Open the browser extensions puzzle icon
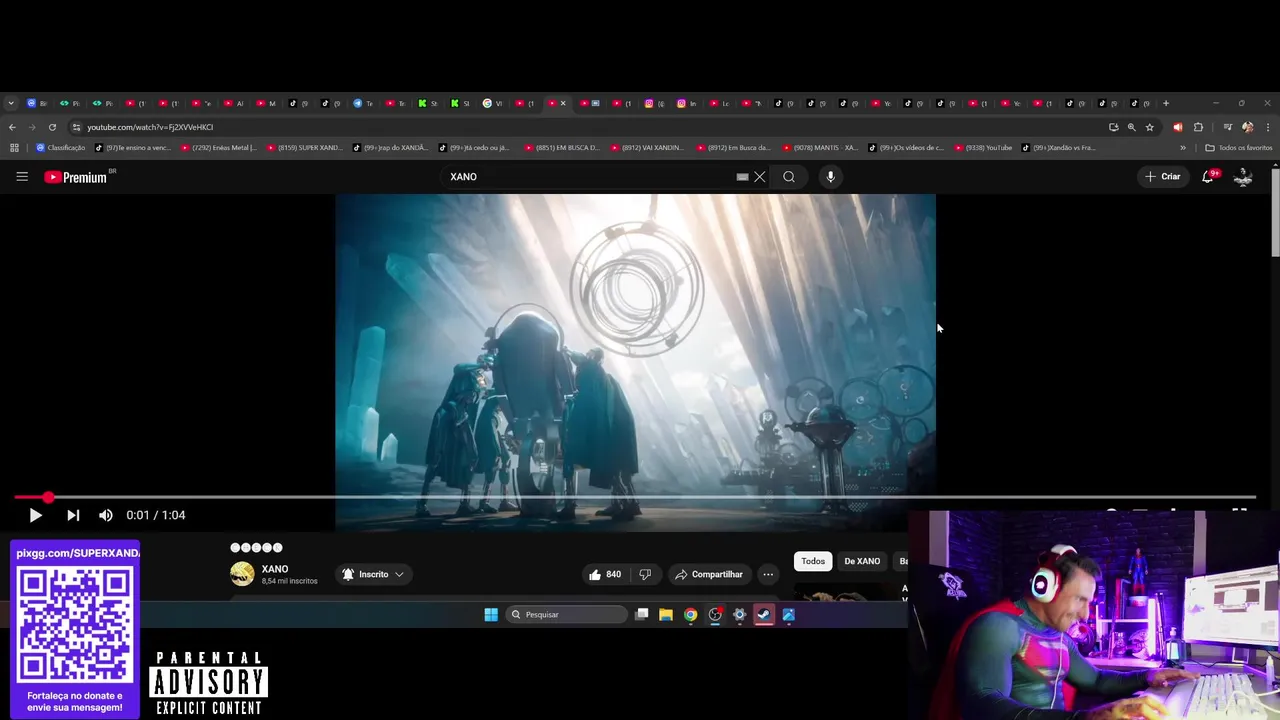 [x=1198, y=127]
